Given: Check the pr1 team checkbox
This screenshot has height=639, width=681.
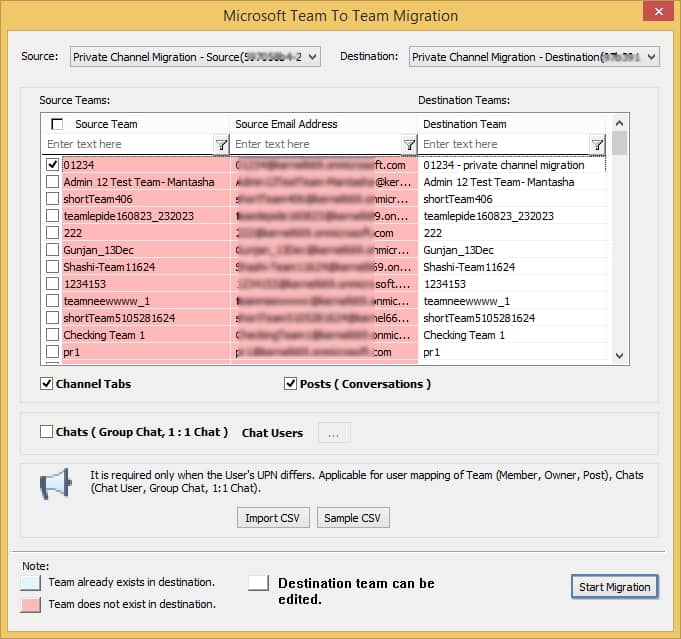Looking at the screenshot, I should click(53, 351).
